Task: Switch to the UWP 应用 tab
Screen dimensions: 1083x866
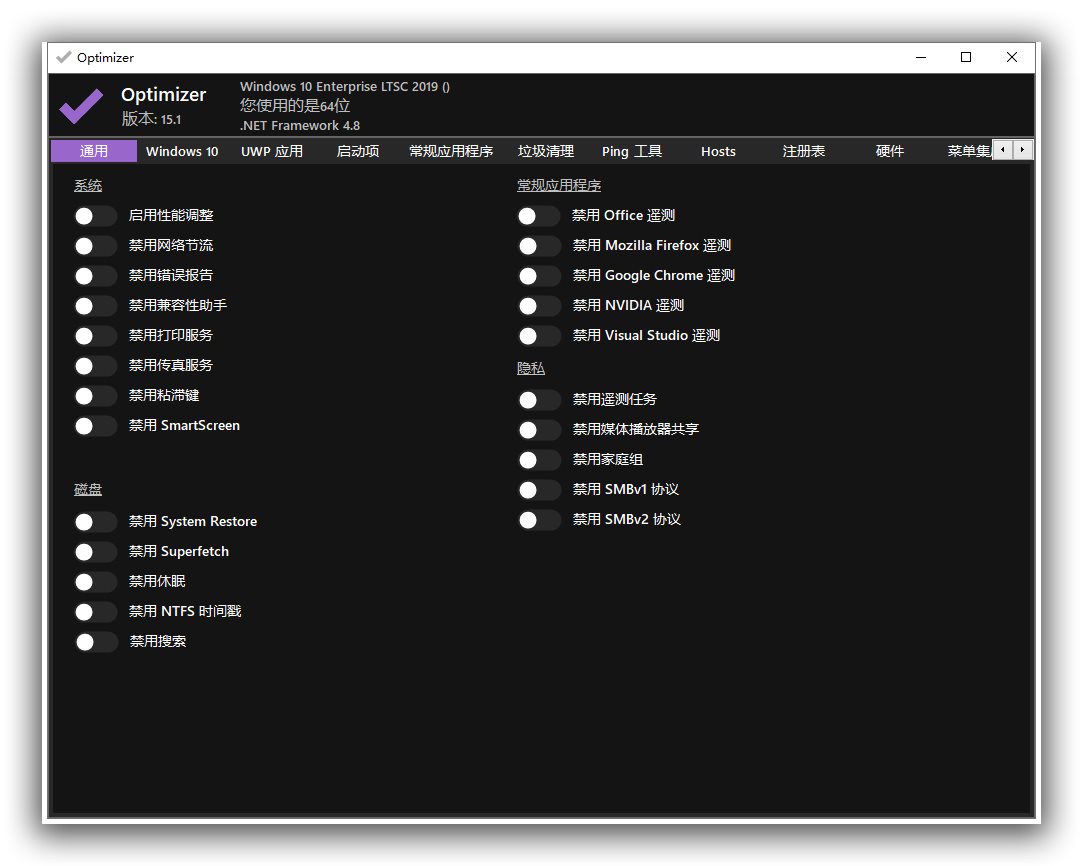Action: tap(272, 151)
